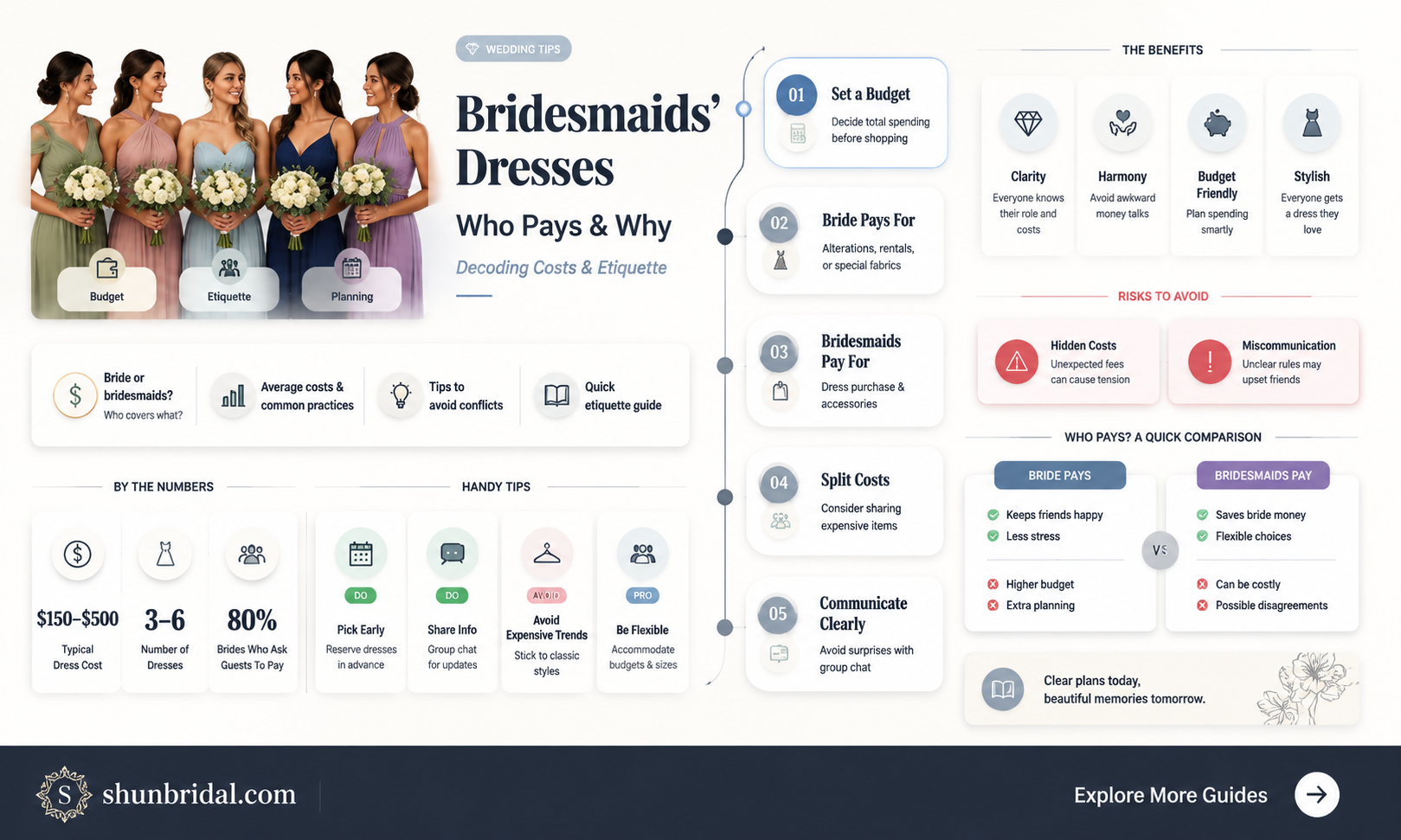Click the red cross next to Possible disagreements
The width and height of the screenshot is (1401, 840).
click(x=1203, y=606)
